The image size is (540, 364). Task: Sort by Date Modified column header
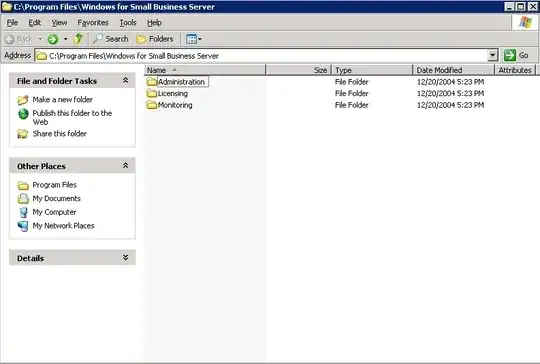[454, 70]
